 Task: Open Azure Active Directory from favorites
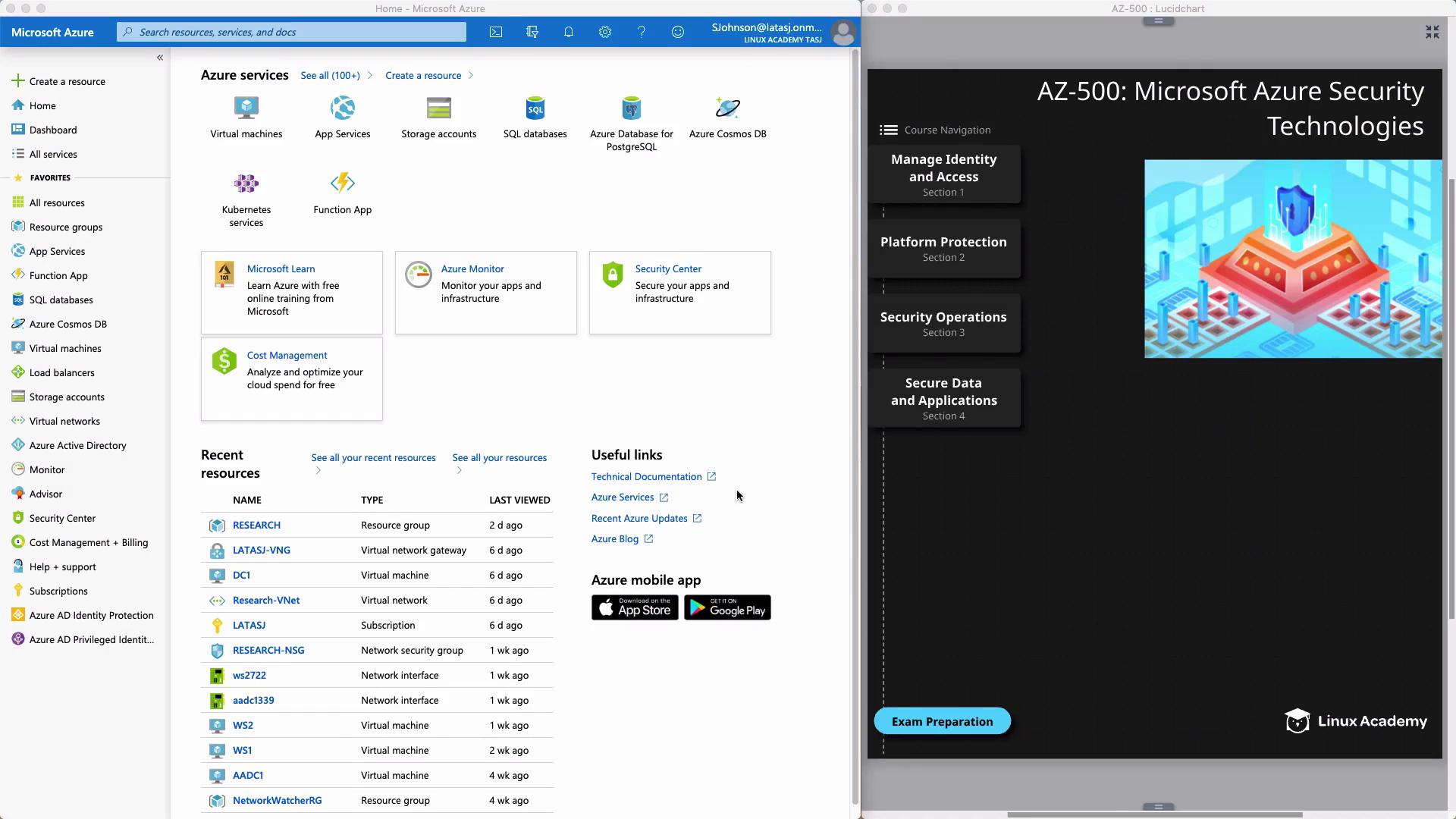tap(77, 445)
